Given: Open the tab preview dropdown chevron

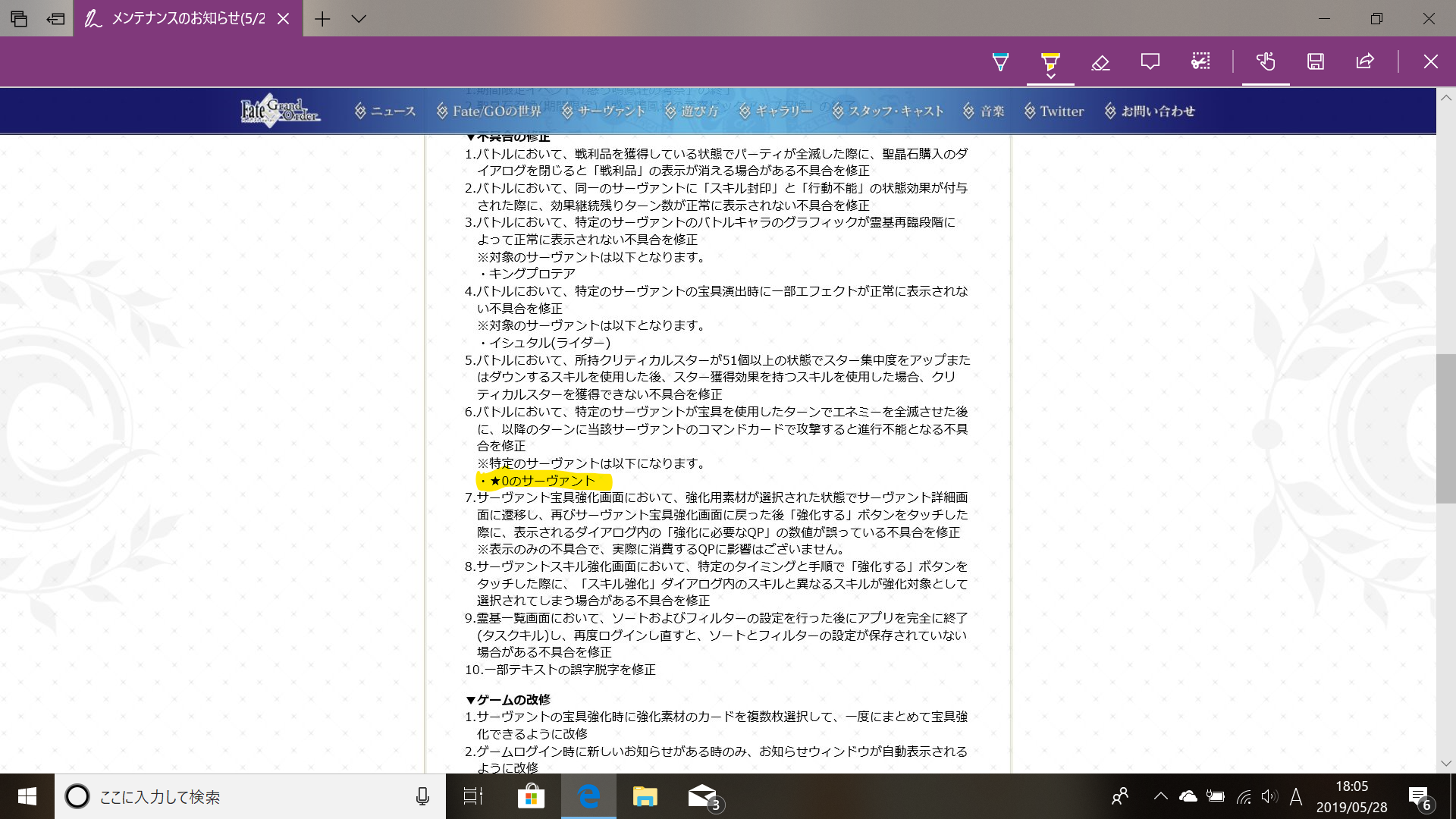Looking at the screenshot, I should [359, 18].
